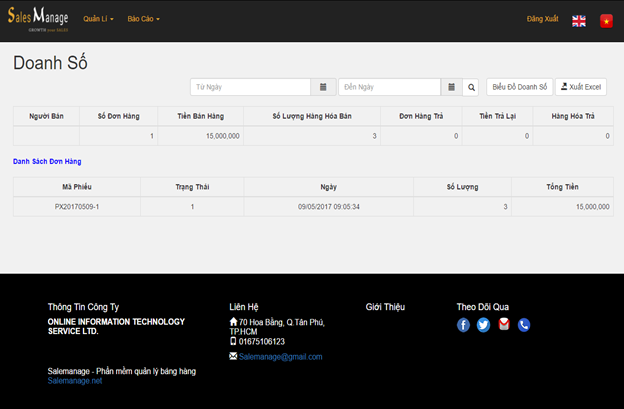The image size is (624, 409).
Task: Click the Từ Ngày date input field
Action: pyautogui.click(x=250, y=87)
